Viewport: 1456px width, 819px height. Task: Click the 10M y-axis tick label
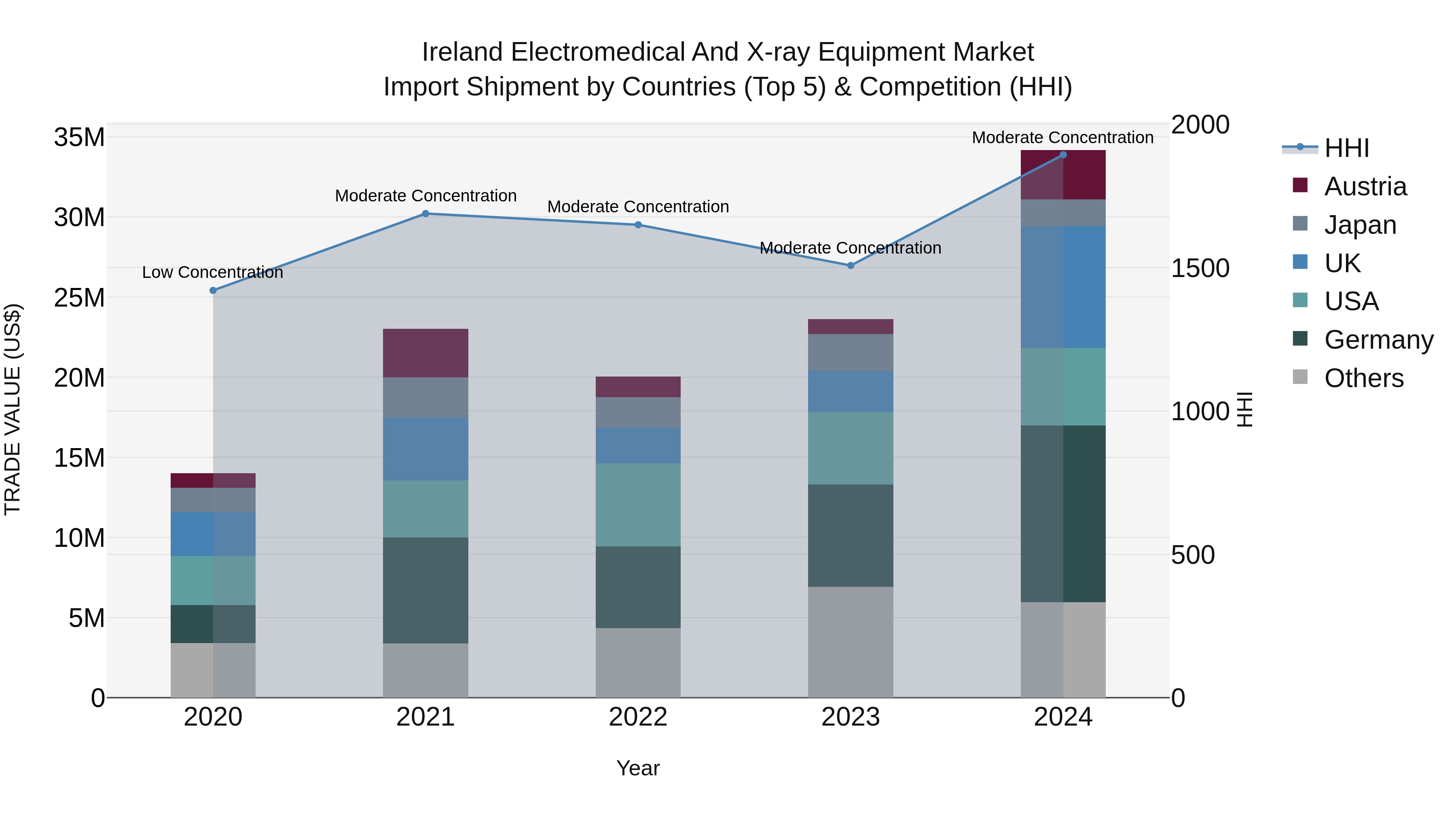click(x=79, y=538)
